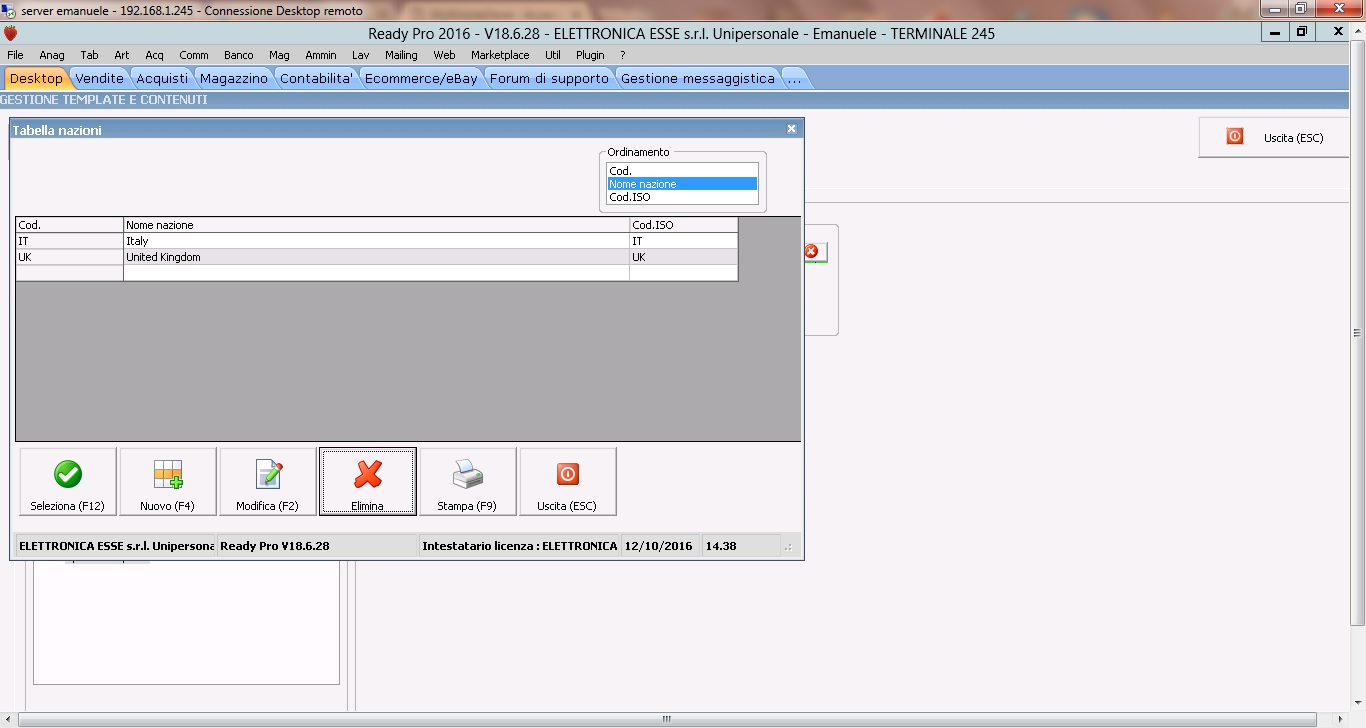The image size is (1366, 728).
Task: Click the Cod. column header in the table
Action: (x=70, y=225)
